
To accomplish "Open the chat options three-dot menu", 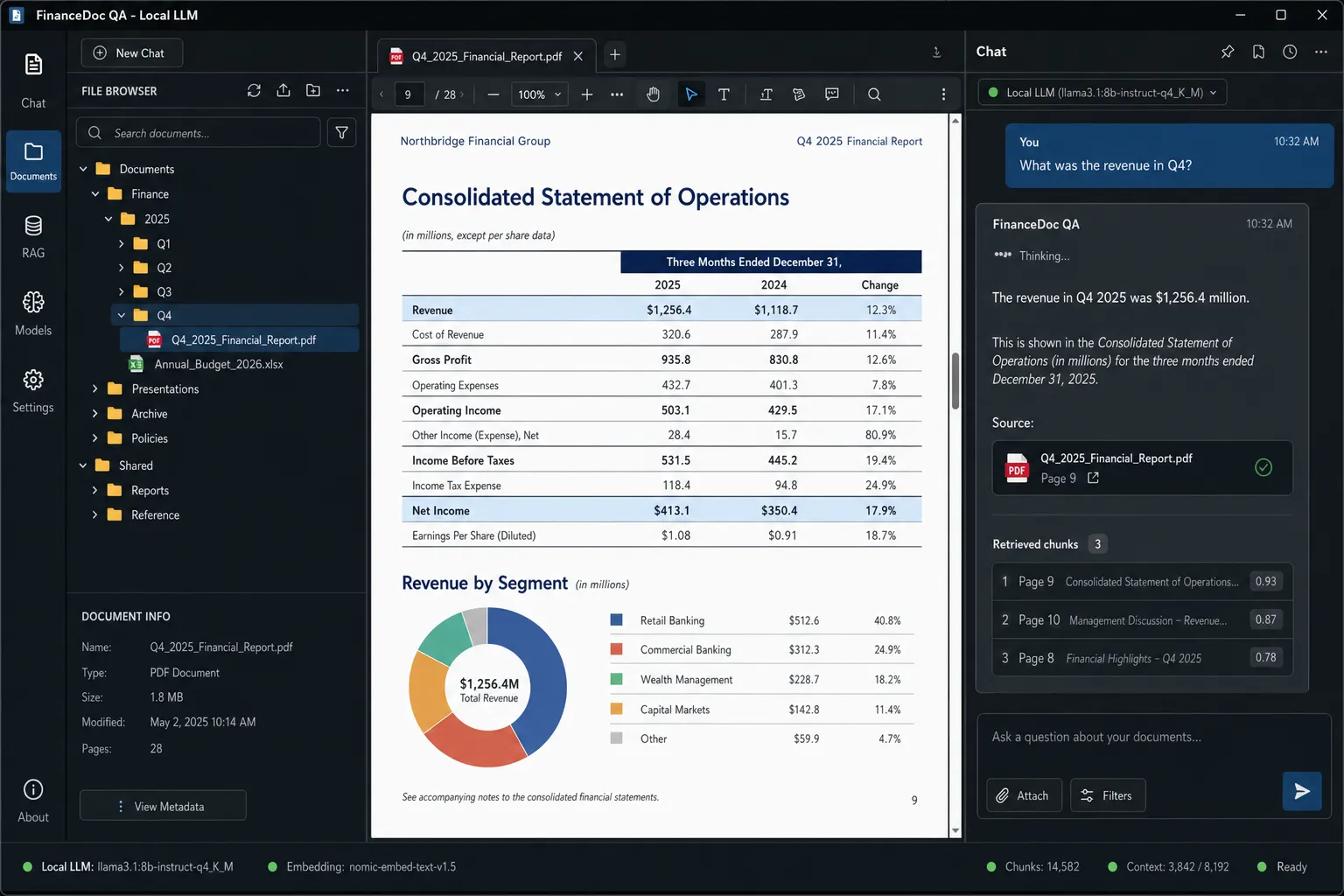I will [1320, 52].
